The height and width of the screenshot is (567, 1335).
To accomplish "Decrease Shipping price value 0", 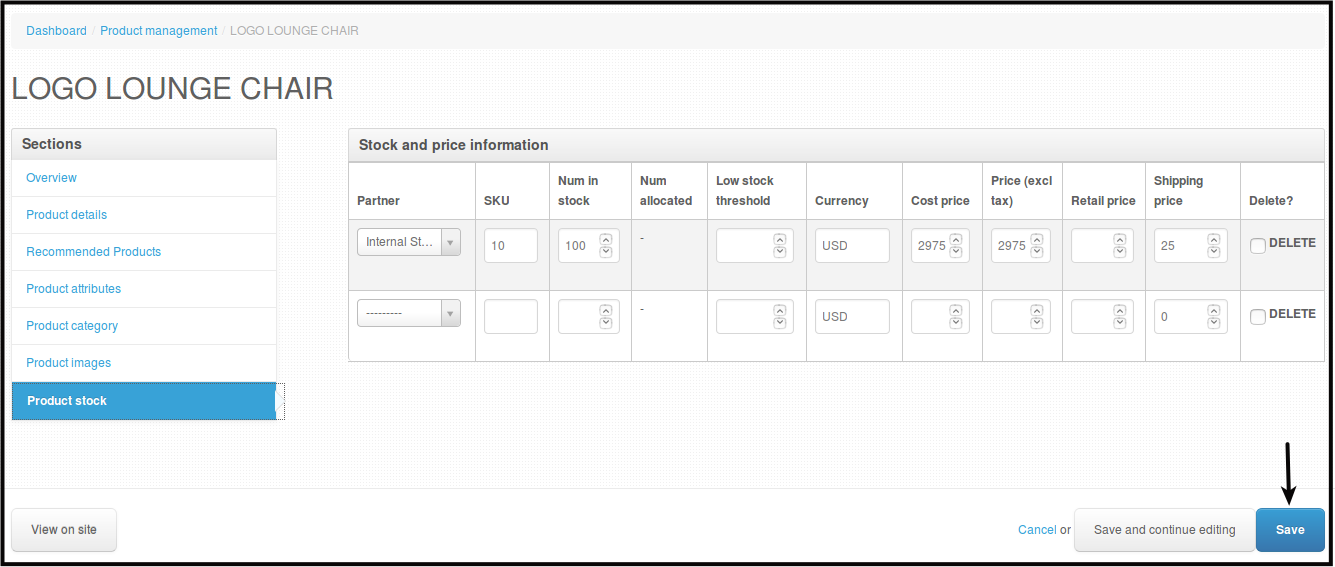I will 1214,323.
